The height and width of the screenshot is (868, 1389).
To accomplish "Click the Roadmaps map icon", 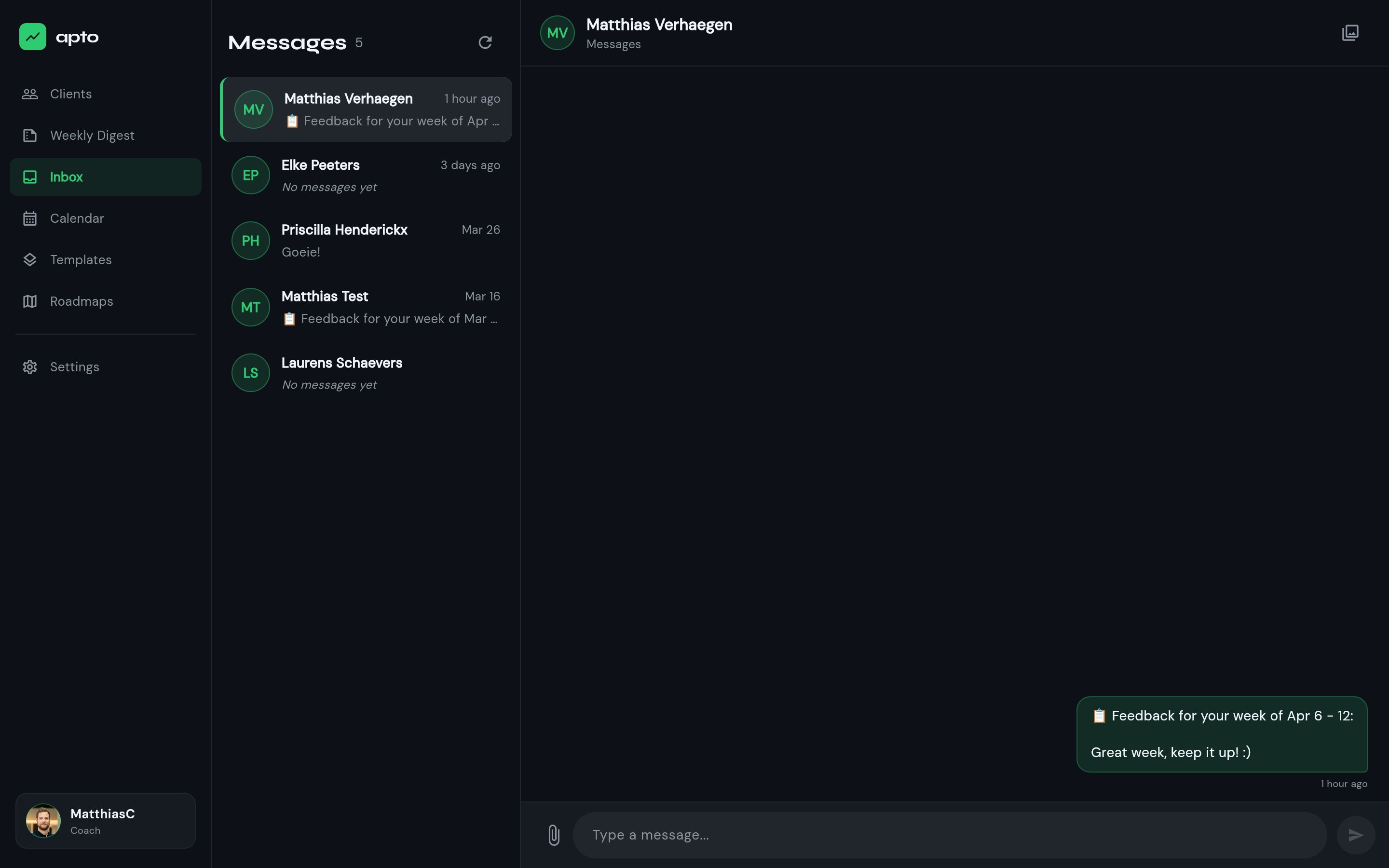I will (30, 301).
